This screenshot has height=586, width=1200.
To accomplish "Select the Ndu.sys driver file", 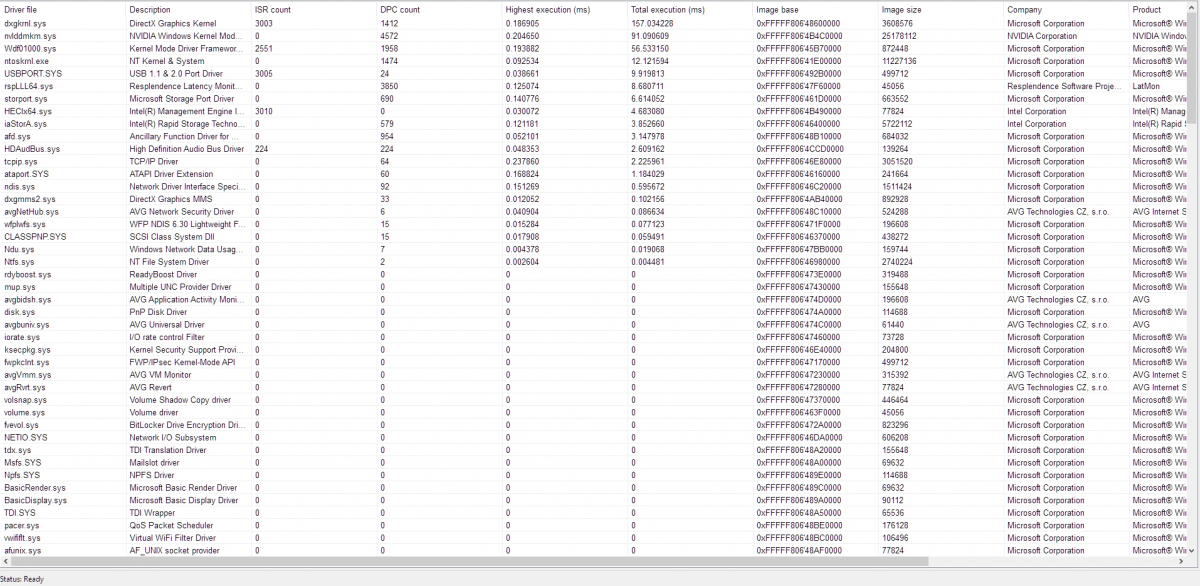I will pos(19,249).
